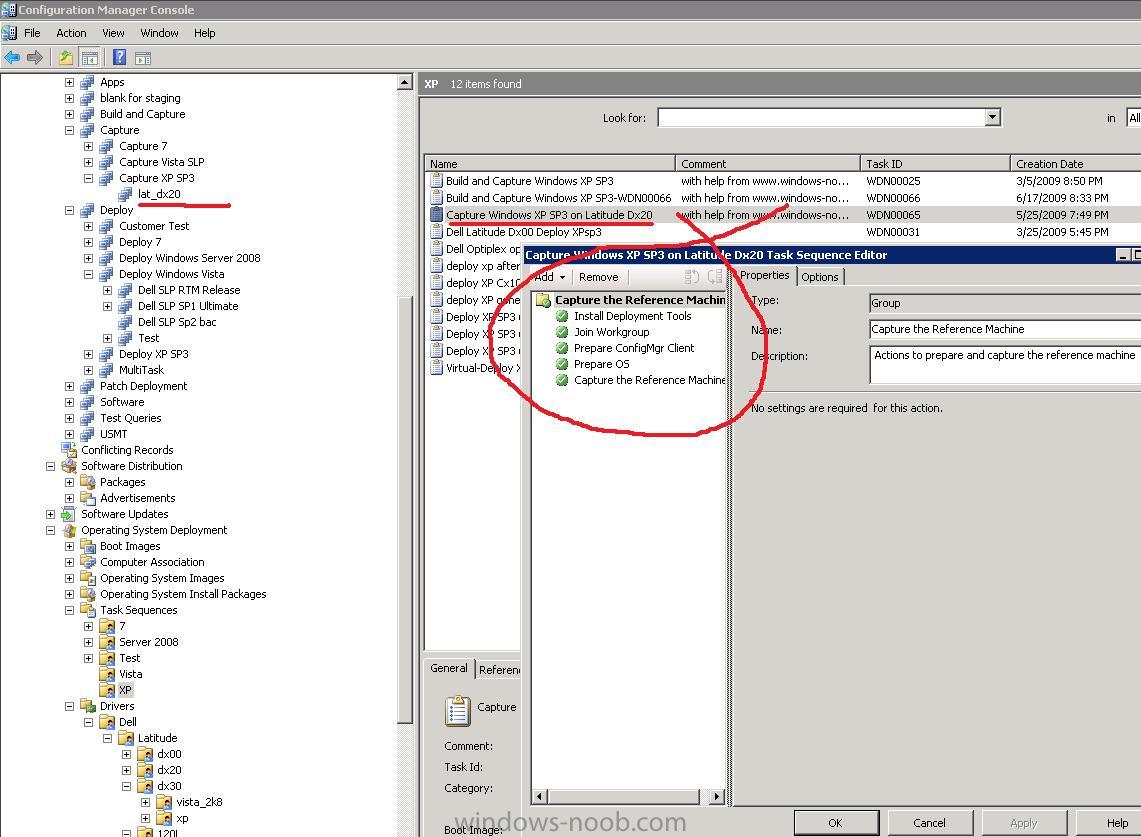Sort list by Creation Date column header
The width and height of the screenshot is (1141, 837).
tap(1076, 164)
